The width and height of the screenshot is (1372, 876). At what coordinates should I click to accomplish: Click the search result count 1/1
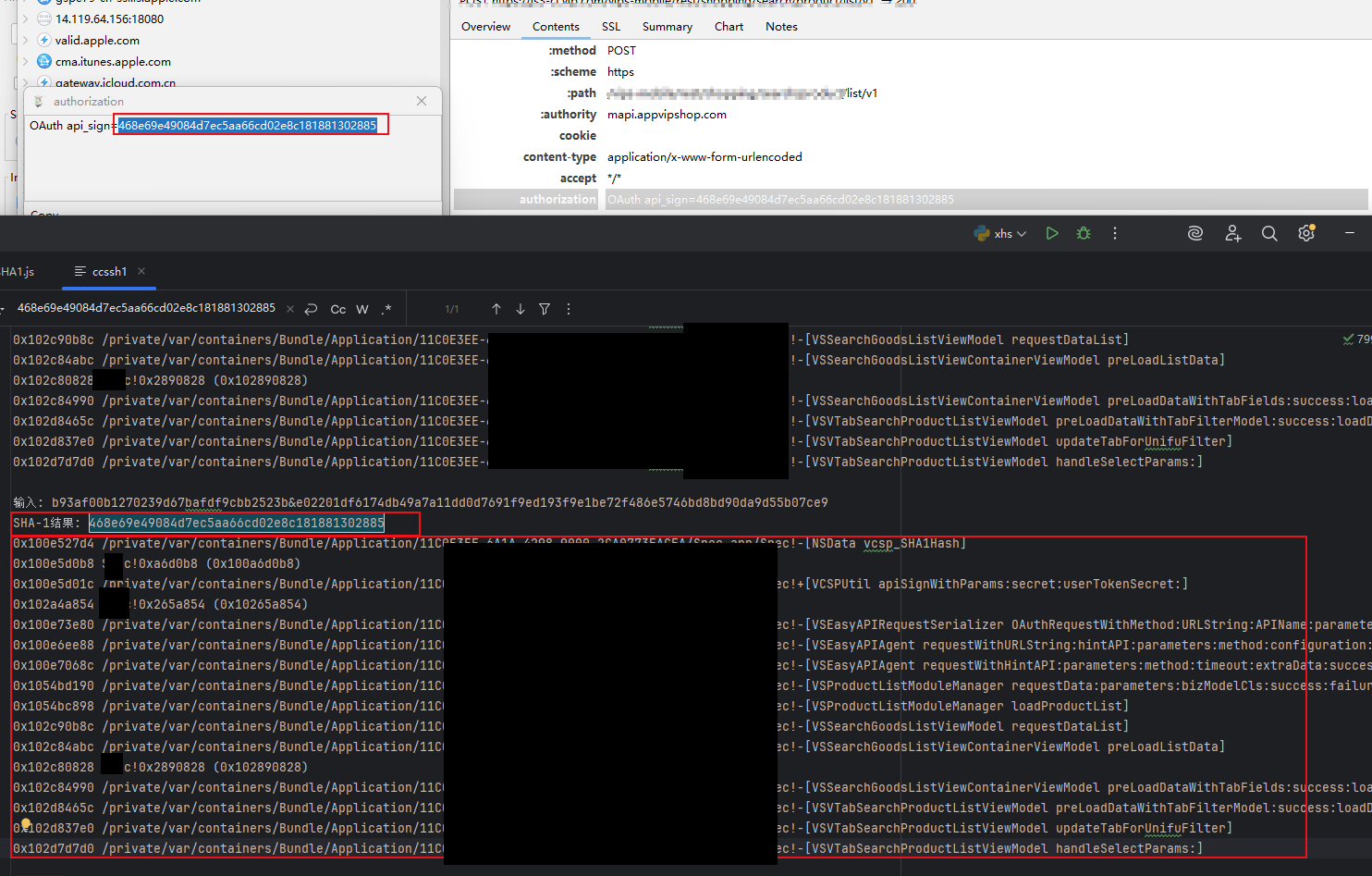tap(452, 309)
